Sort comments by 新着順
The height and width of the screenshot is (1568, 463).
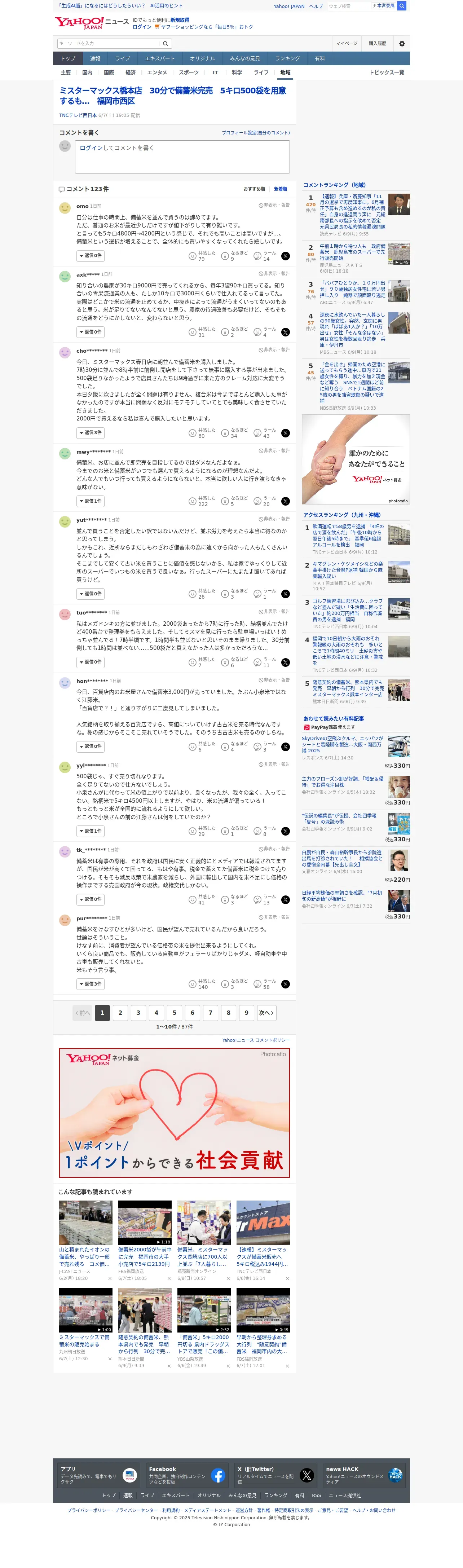281,189
